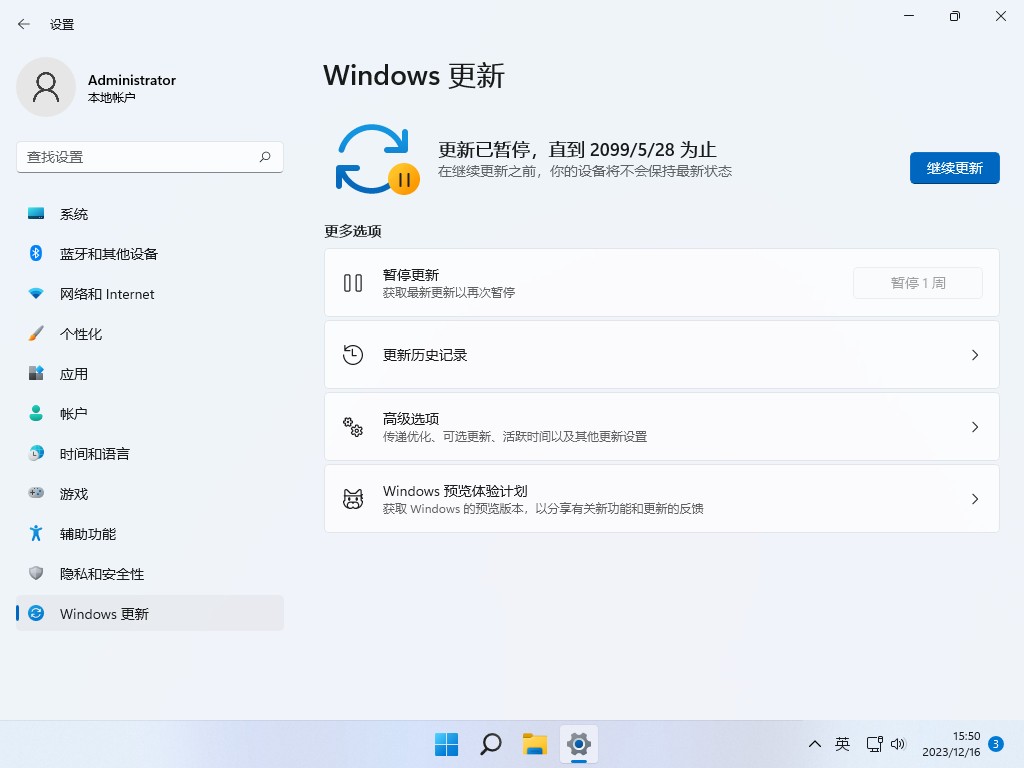Select 时间和语言 in the sidebar
The width and height of the screenshot is (1024, 768).
150,453
